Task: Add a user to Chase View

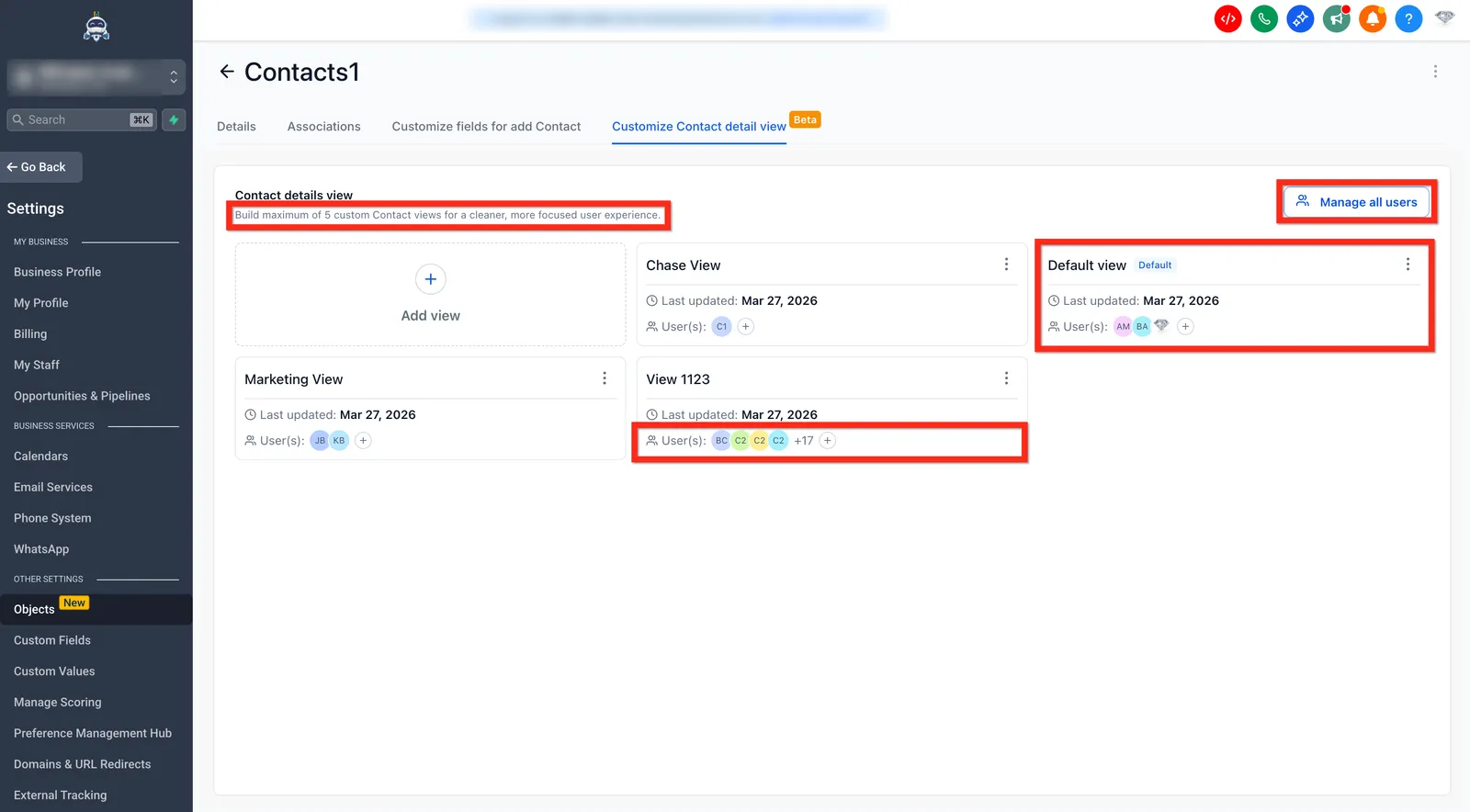Action: (746, 326)
